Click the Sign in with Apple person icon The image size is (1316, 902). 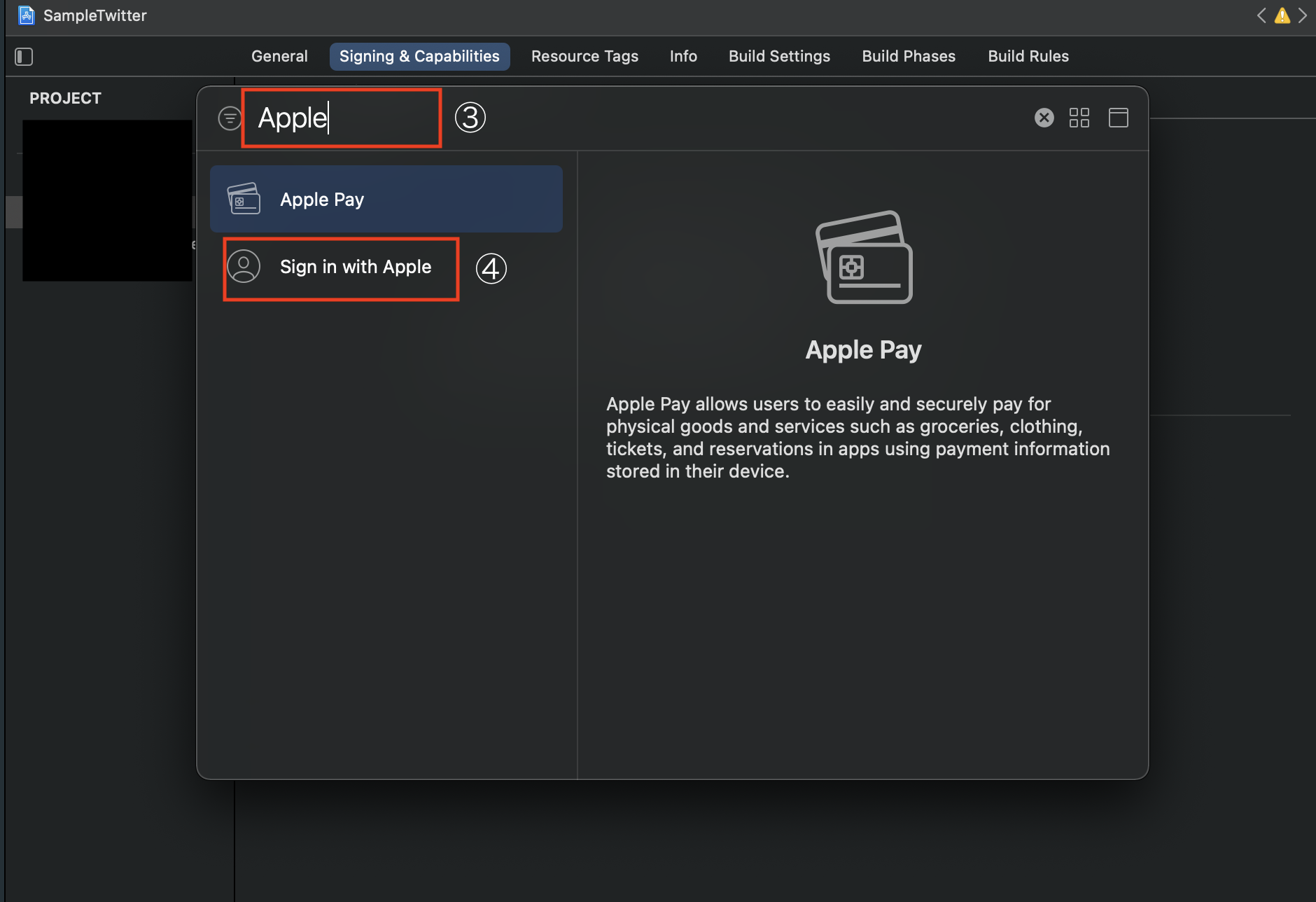244,267
